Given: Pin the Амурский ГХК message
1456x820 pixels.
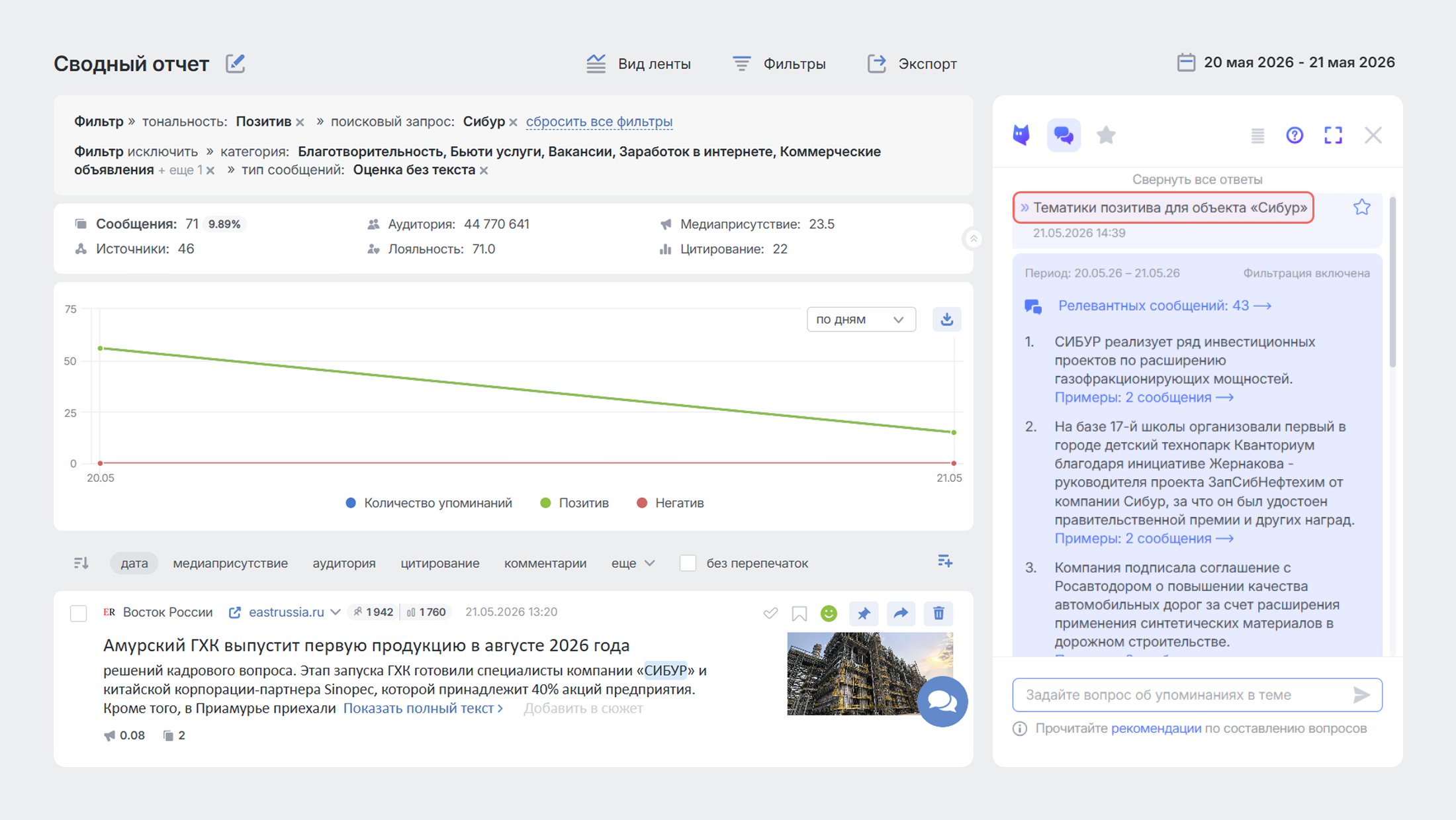Looking at the screenshot, I should pos(864,614).
